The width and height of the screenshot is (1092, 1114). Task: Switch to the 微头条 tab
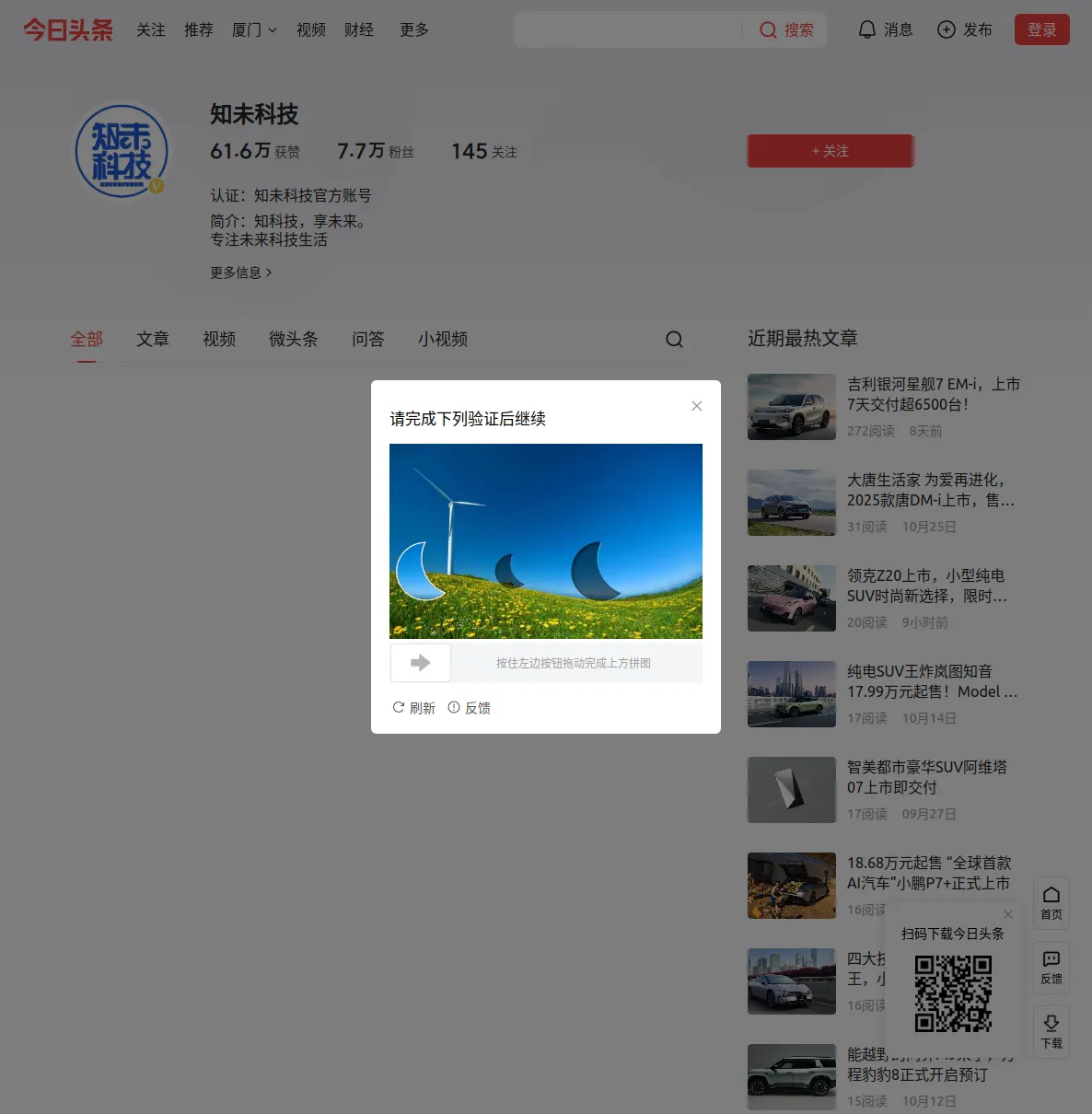point(294,340)
